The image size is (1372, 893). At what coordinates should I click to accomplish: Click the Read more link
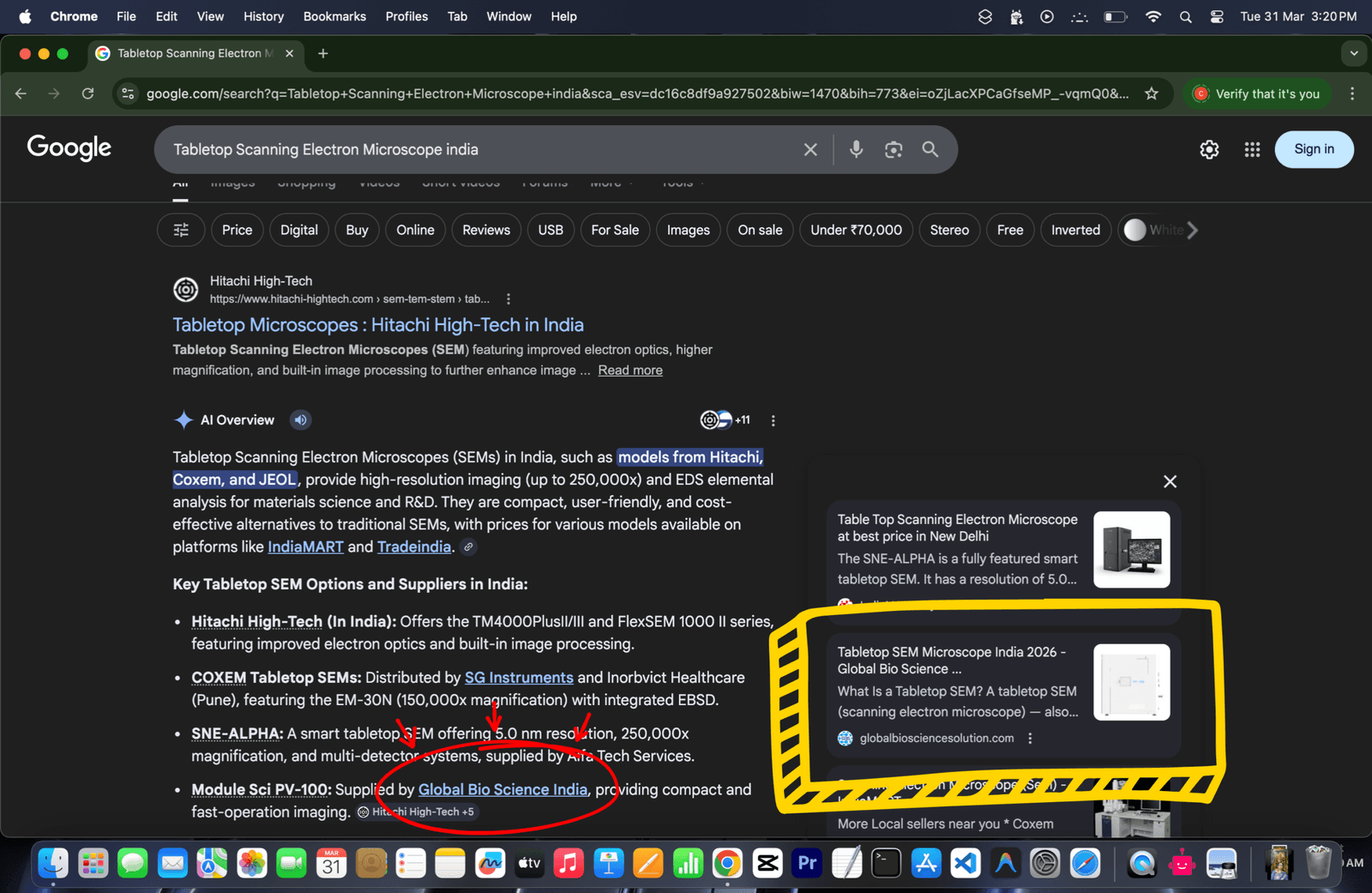point(630,371)
